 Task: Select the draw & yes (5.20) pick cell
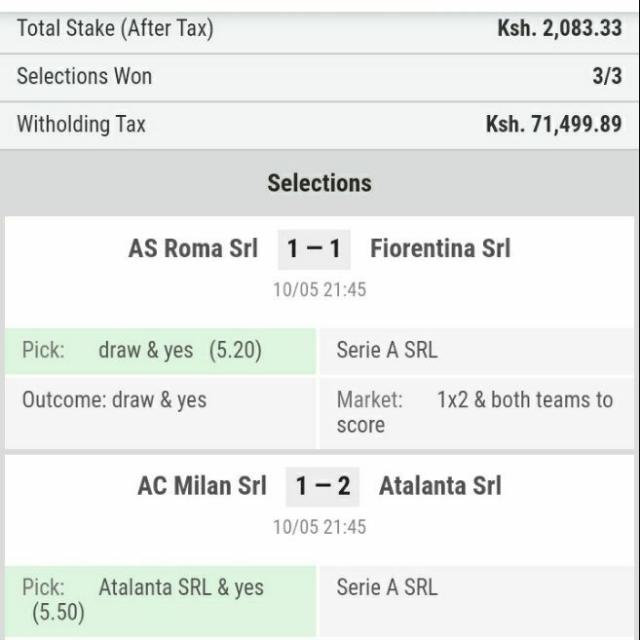point(160,351)
